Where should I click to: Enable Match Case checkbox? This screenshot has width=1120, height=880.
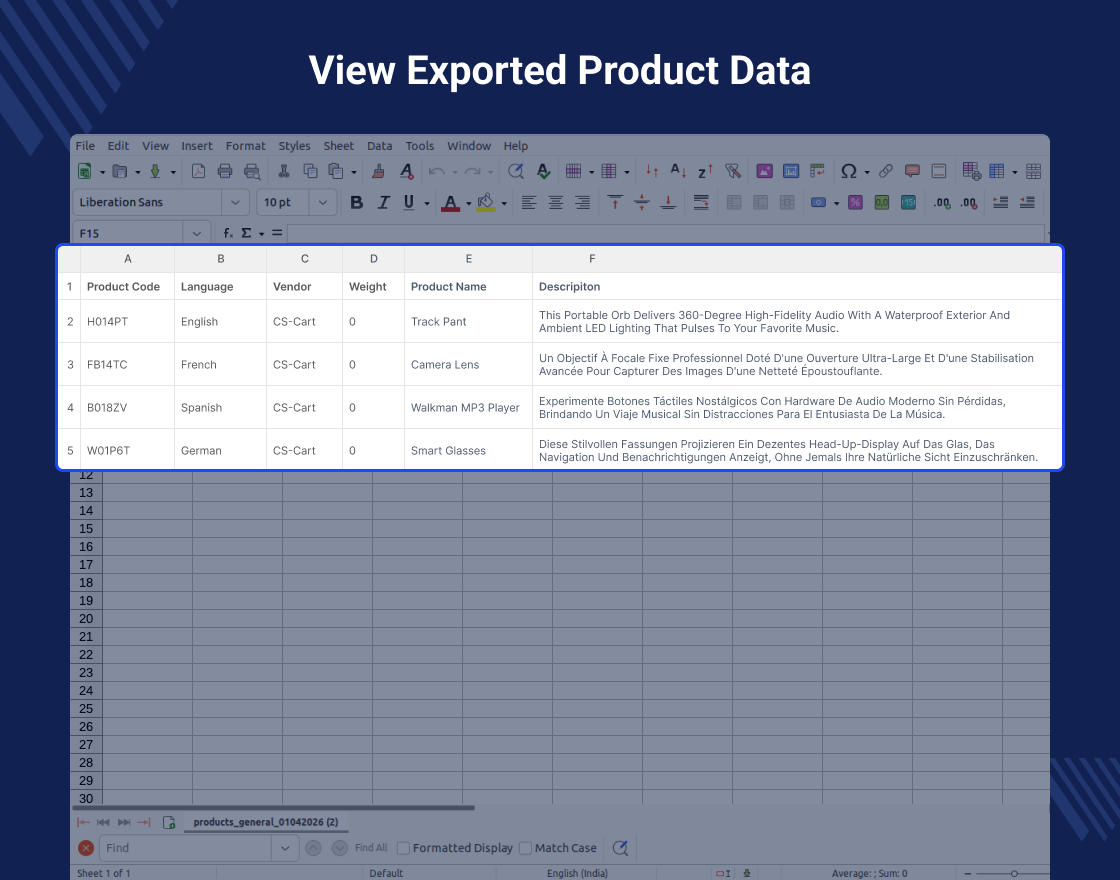526,848
